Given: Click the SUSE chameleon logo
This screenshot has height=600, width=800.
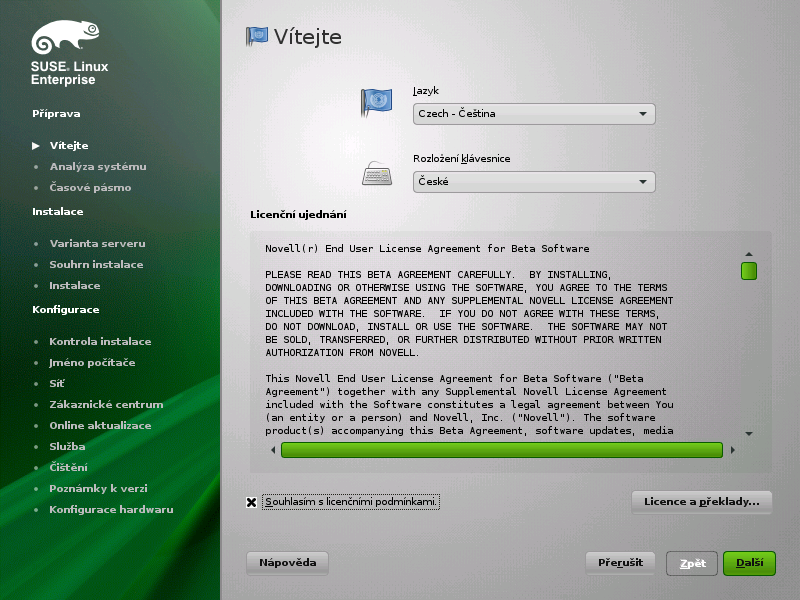Looking at the screenshot, I should pyautogui.click(x=65, y=37).
